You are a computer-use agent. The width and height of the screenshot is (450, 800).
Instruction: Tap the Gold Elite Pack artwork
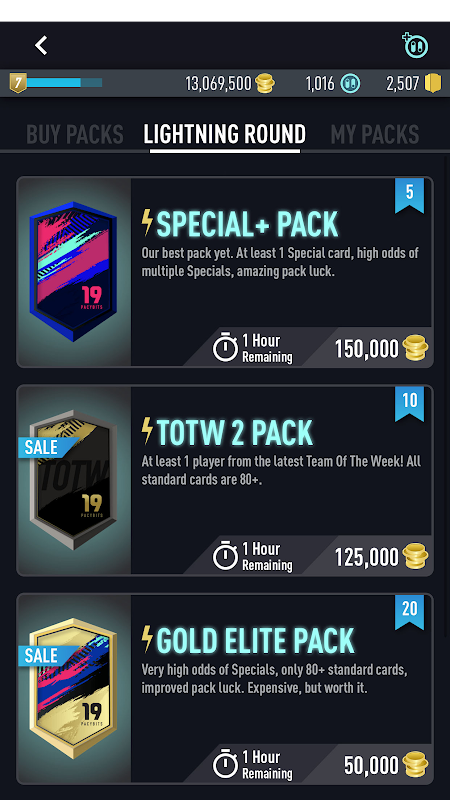click(73, 688)
